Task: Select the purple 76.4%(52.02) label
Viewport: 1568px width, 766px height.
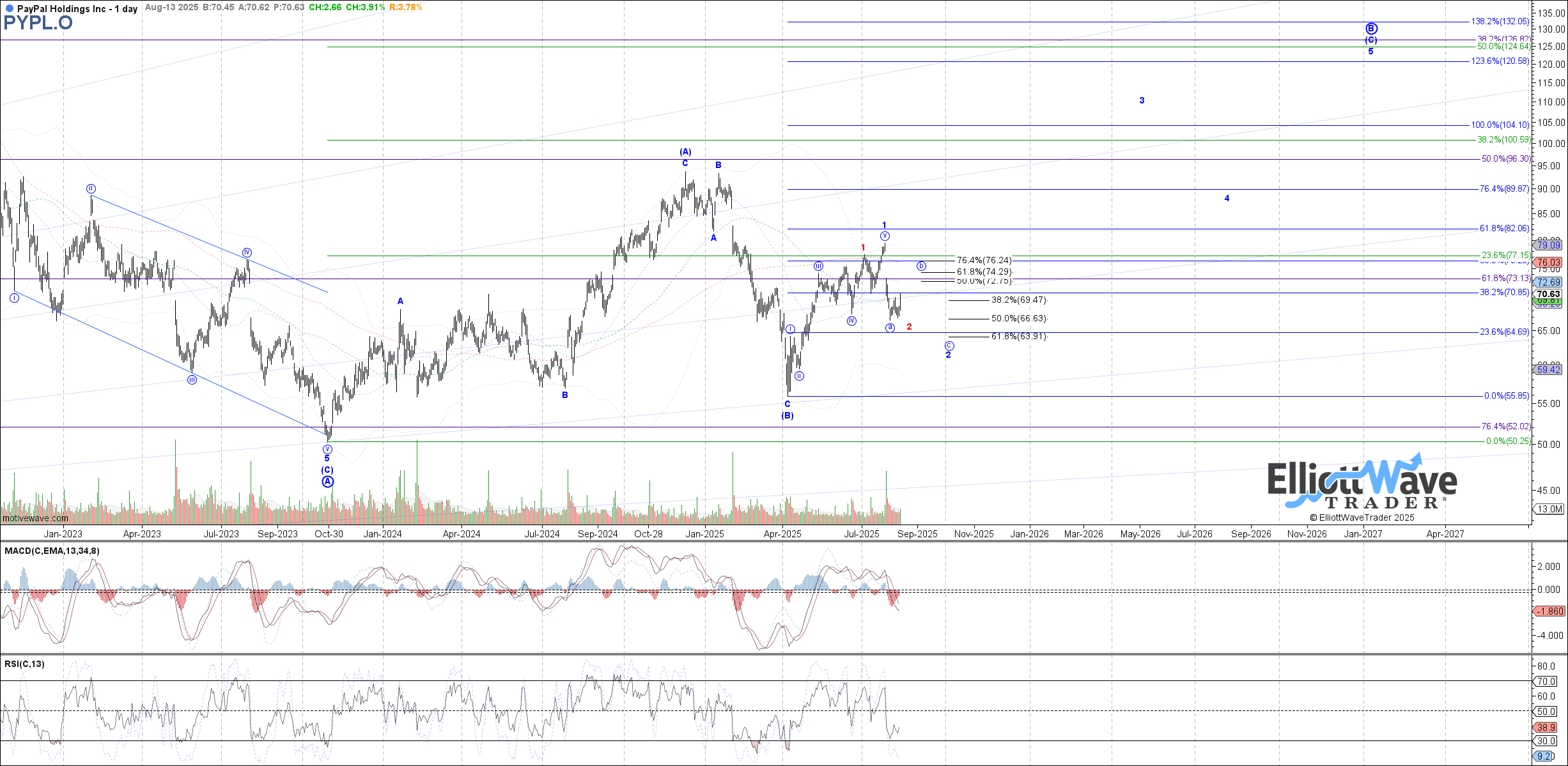Action: point(1506,427)
